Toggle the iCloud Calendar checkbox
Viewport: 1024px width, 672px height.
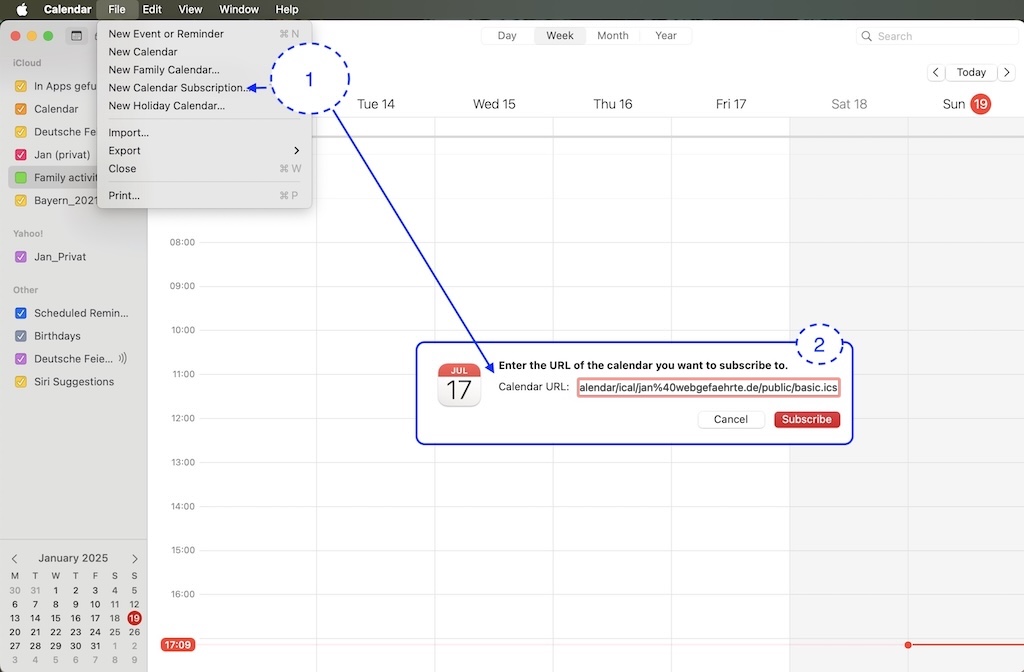[21, 109]
